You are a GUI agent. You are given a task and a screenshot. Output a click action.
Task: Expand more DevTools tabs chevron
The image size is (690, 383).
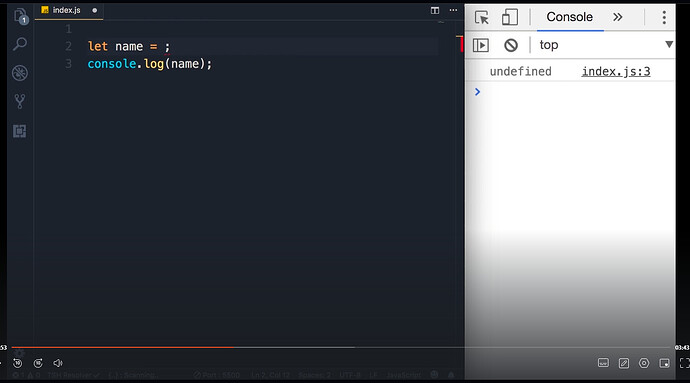pyautogui.click(x=618, y=17)
